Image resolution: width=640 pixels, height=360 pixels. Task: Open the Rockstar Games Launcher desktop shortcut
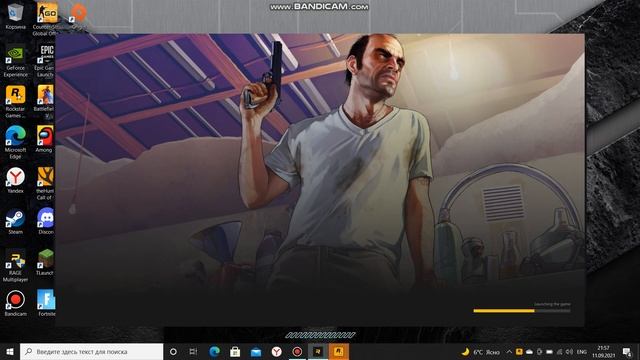coord(16,102)
